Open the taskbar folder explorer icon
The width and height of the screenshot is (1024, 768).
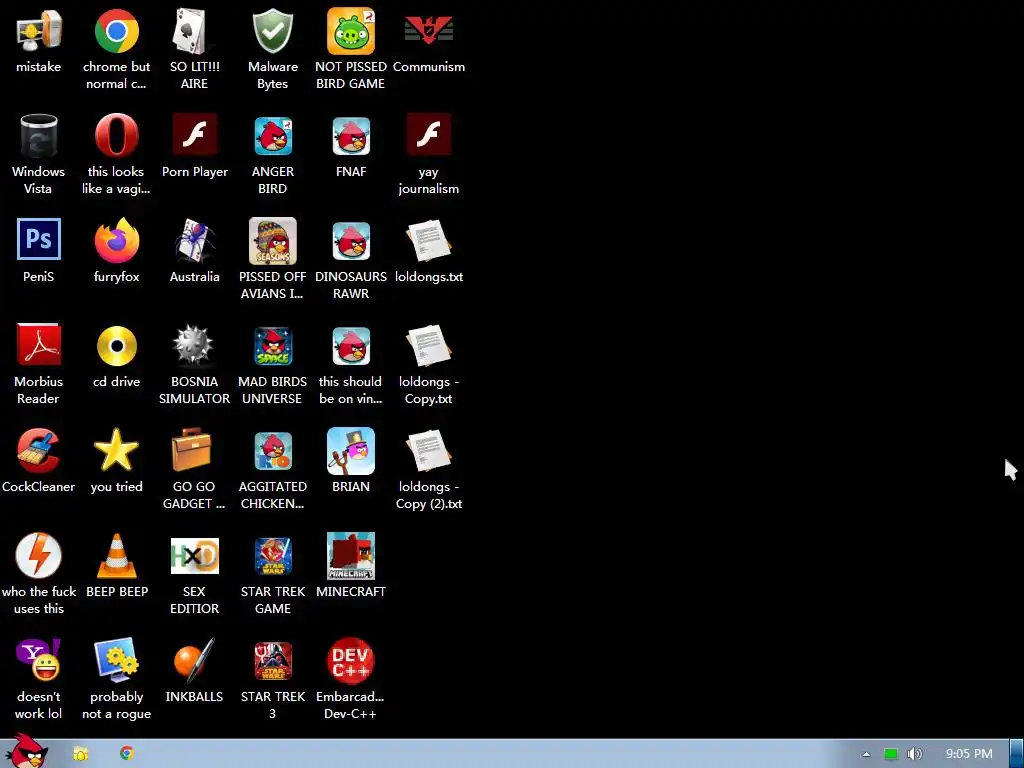[x=80, y=754]
